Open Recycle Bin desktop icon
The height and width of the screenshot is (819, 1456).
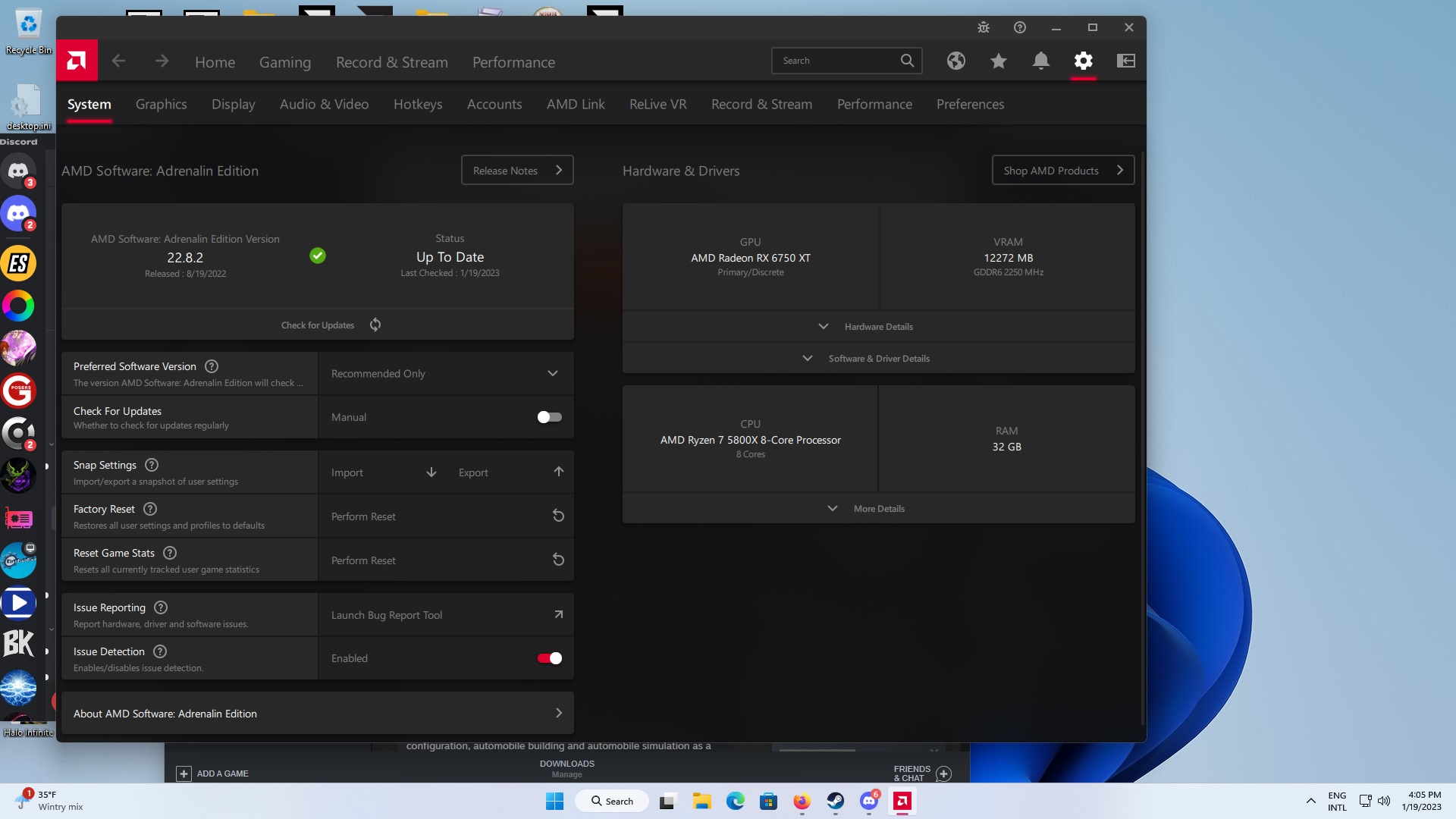point(28,32)
